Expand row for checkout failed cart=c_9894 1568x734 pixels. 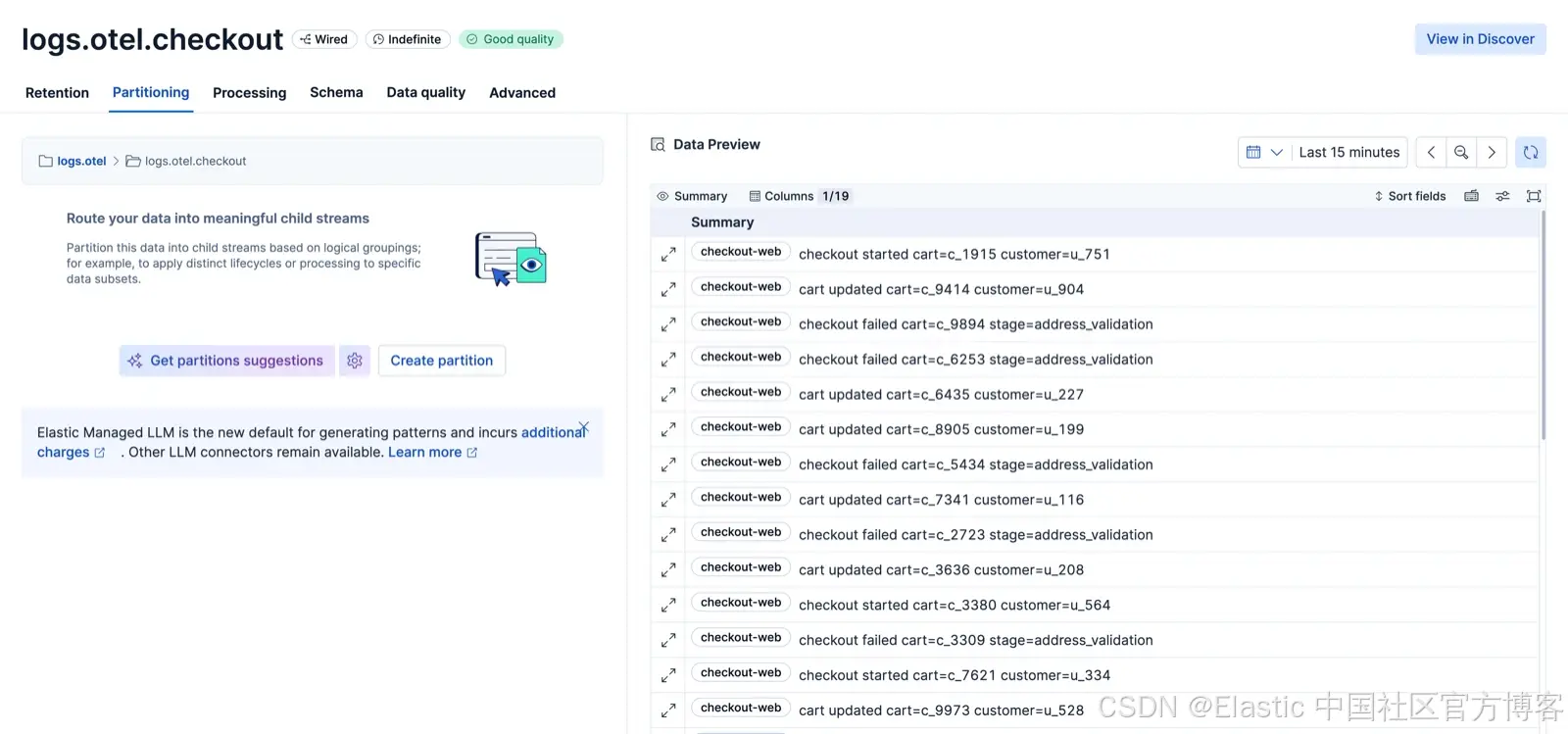(668, 324)
